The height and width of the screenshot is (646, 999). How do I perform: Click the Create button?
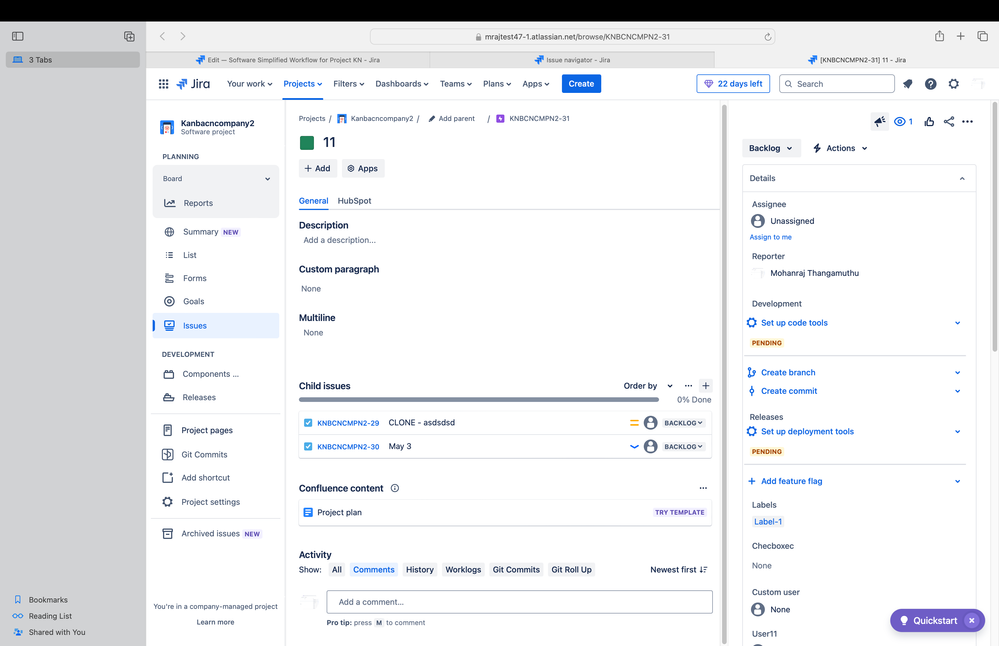pyautogui.click(x=581, y=83)
